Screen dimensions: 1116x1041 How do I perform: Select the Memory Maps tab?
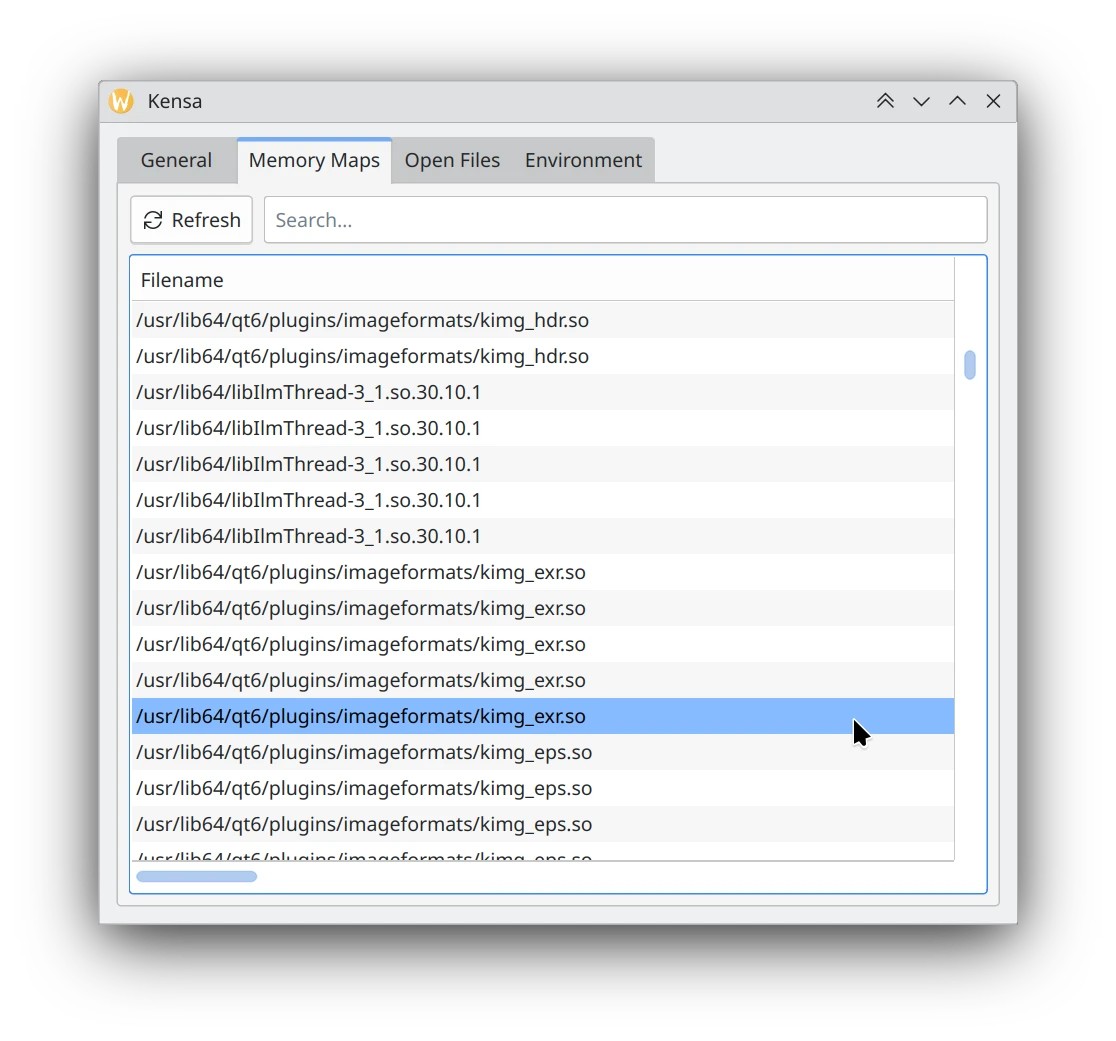coord(314,160)
